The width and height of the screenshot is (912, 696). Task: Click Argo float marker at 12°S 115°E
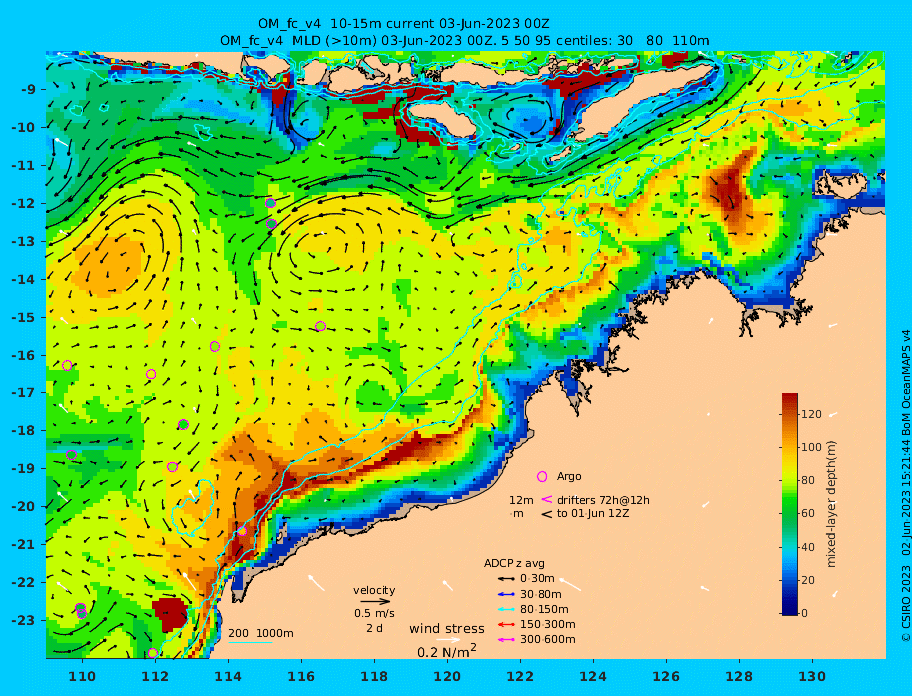(x=270, y=203)
